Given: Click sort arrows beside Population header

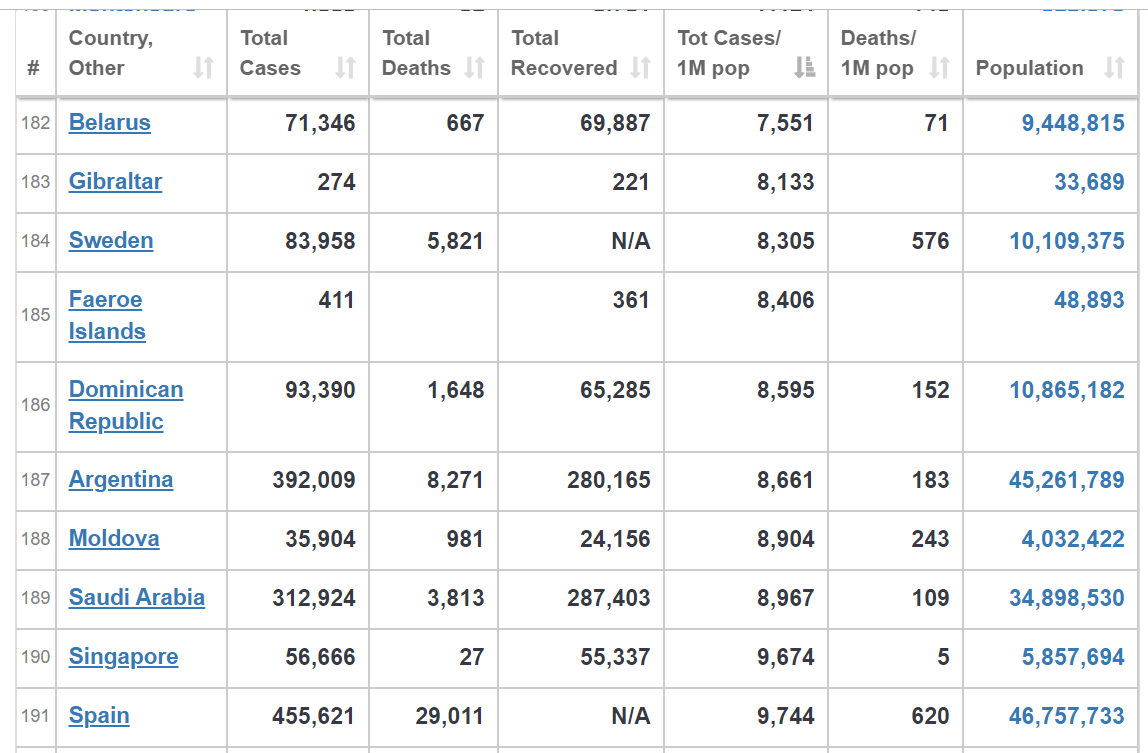Looking at the screenshot, I should pyautogui.click(x=1114, y=68).
